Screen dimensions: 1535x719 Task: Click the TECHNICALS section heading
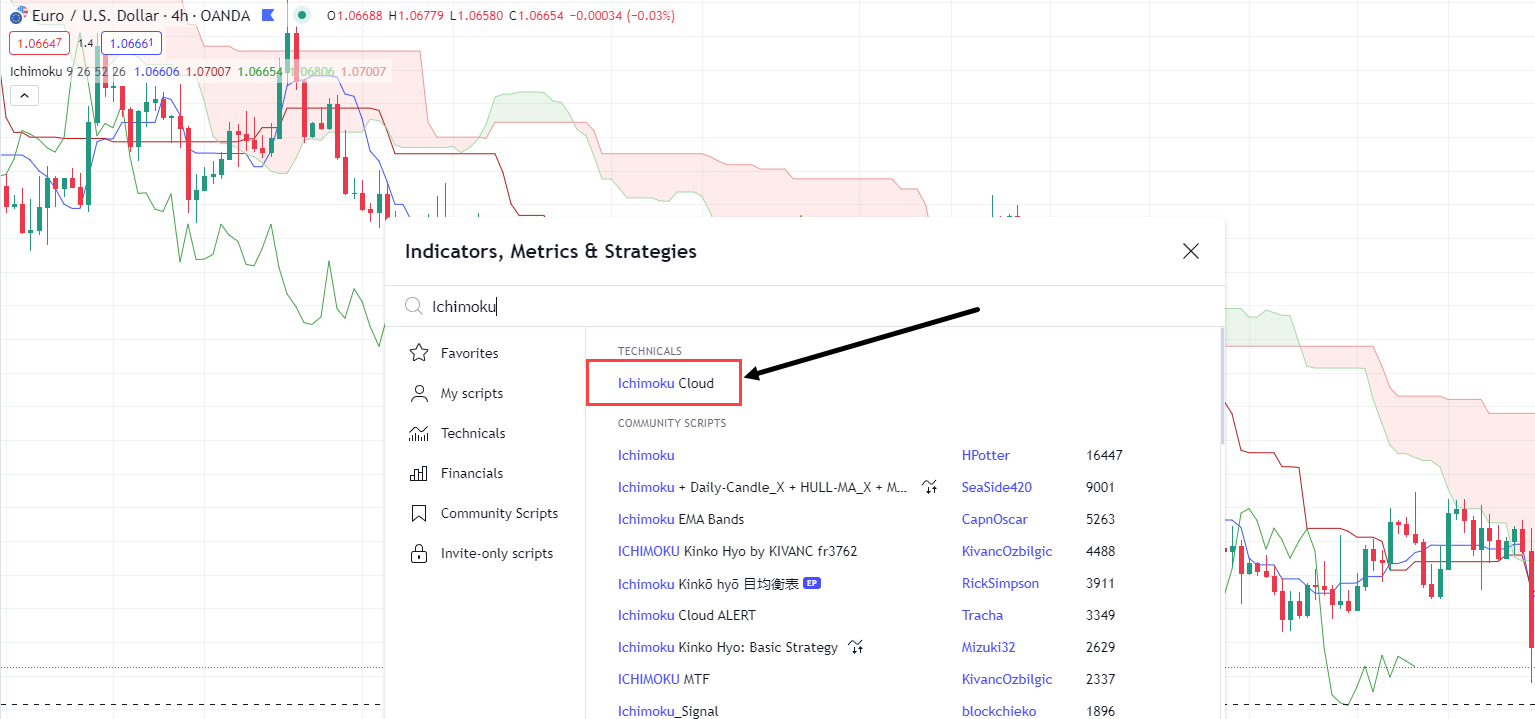coord(650,351)
